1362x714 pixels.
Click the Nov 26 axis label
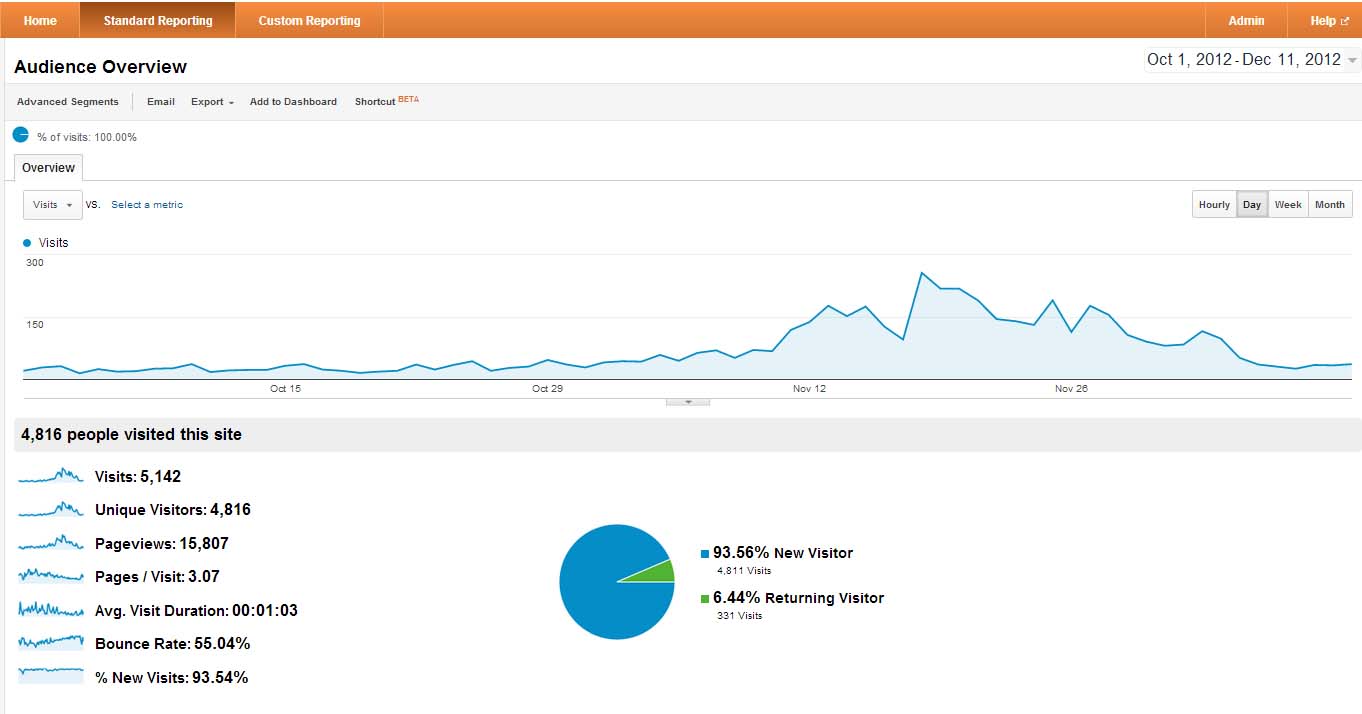(1071, 388)
